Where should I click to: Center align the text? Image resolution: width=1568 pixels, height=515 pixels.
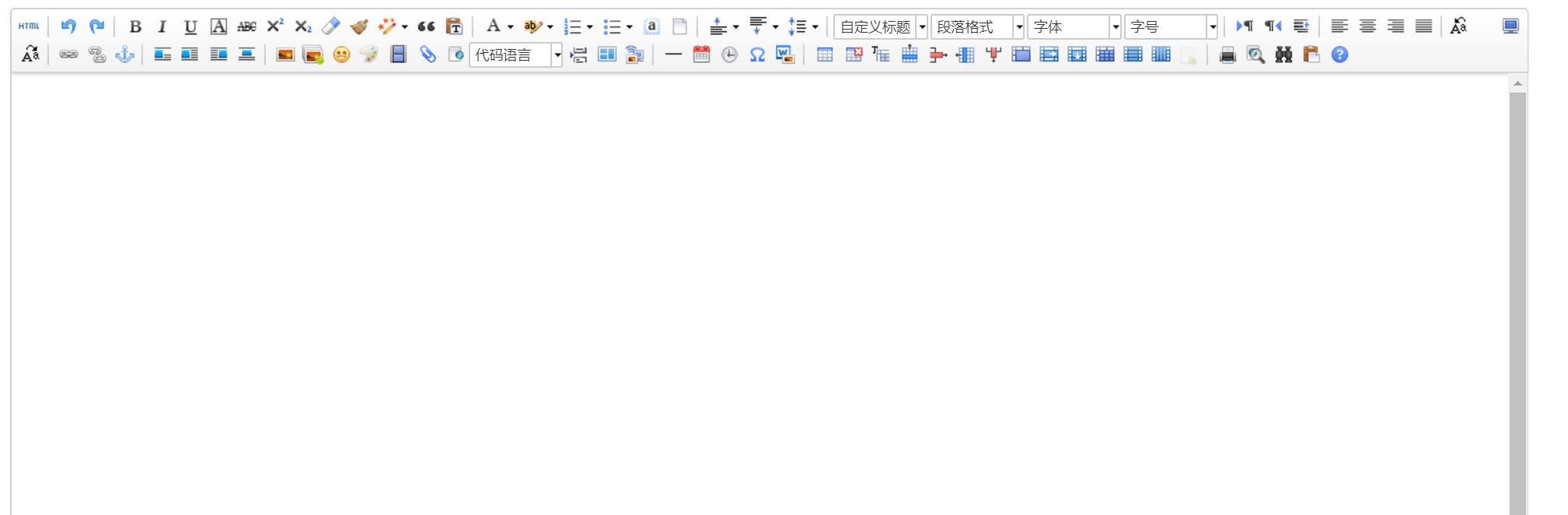coord(1367,26)
